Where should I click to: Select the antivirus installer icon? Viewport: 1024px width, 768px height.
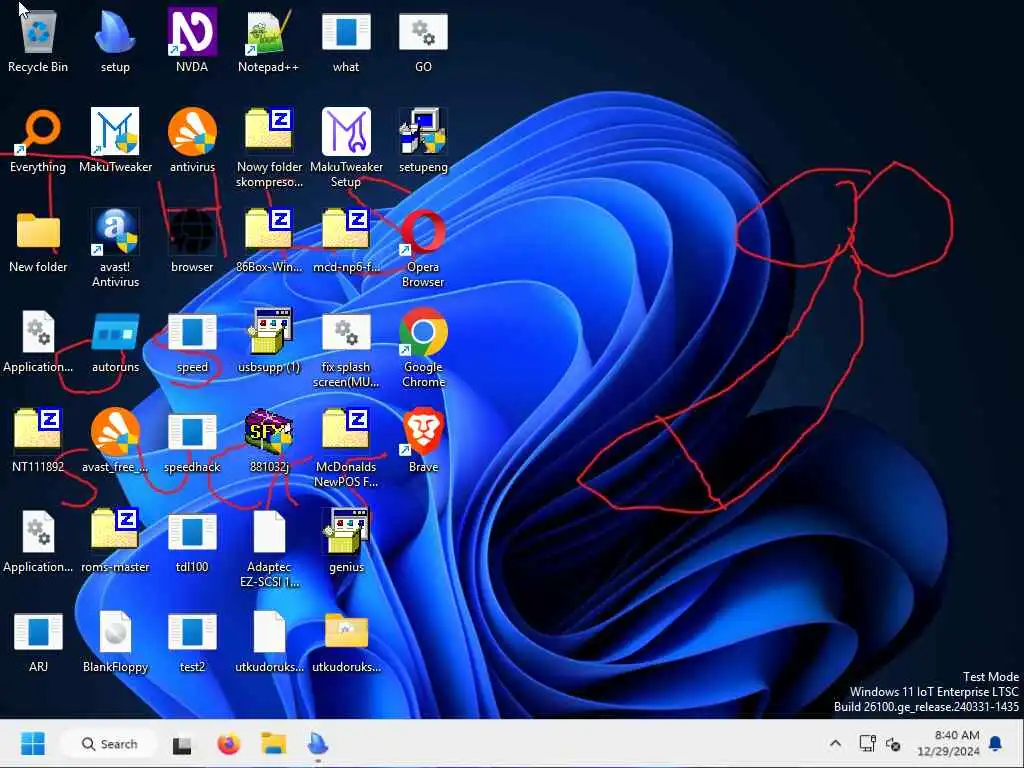[192, 140]
